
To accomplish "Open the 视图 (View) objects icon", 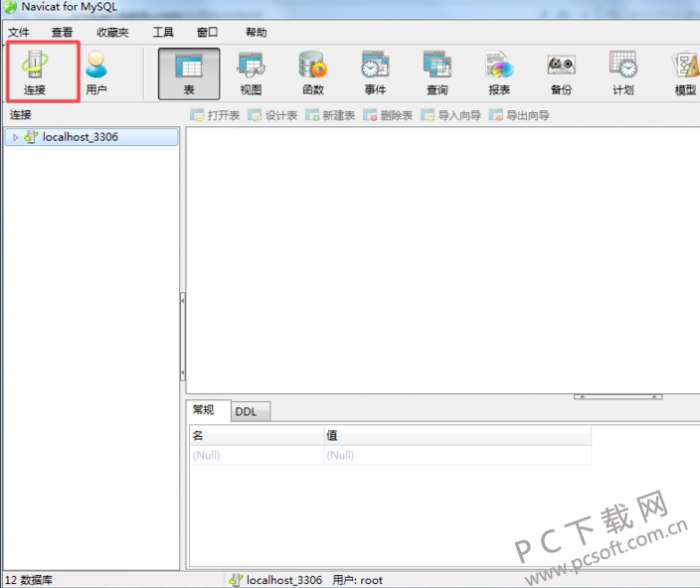I will click(x=251, y=74).
